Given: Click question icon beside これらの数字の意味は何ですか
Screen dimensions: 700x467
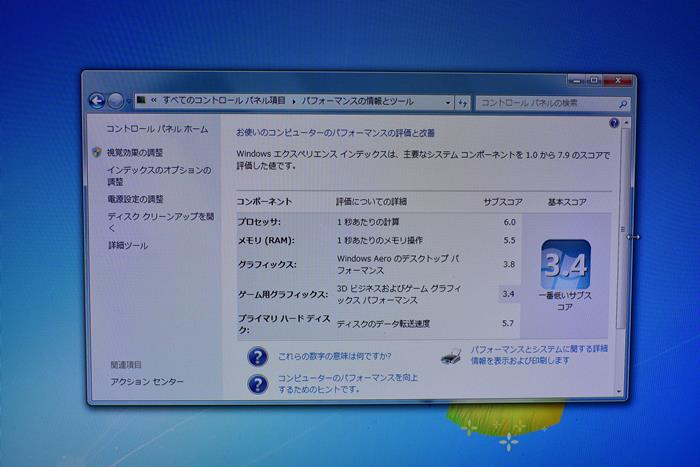Looking at the screenshot, I should click(257, 357).
